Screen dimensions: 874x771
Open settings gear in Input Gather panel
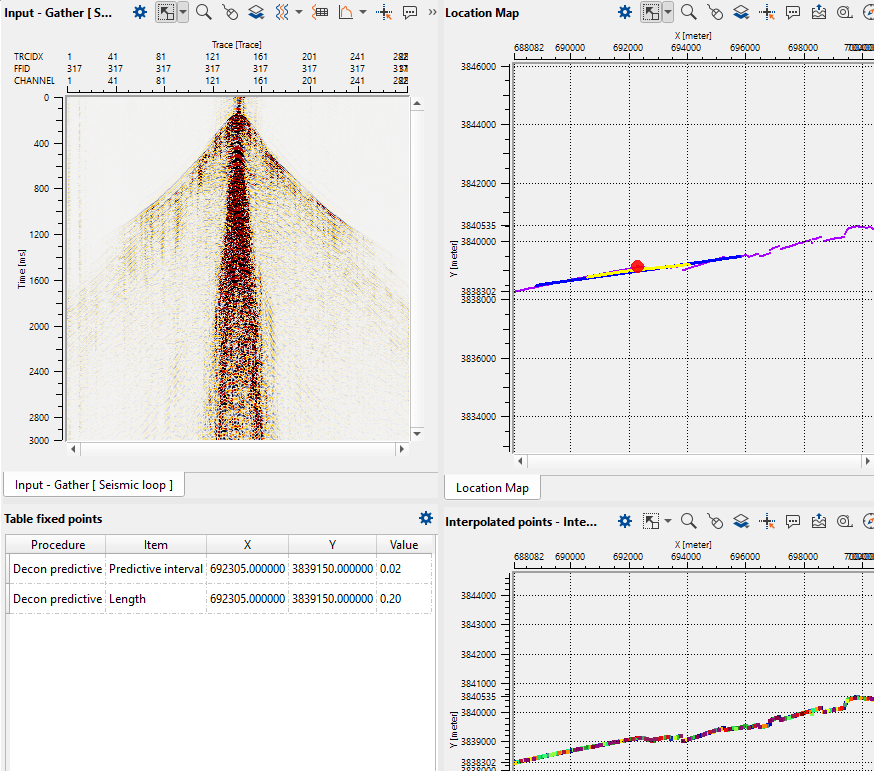pos(140,12)
